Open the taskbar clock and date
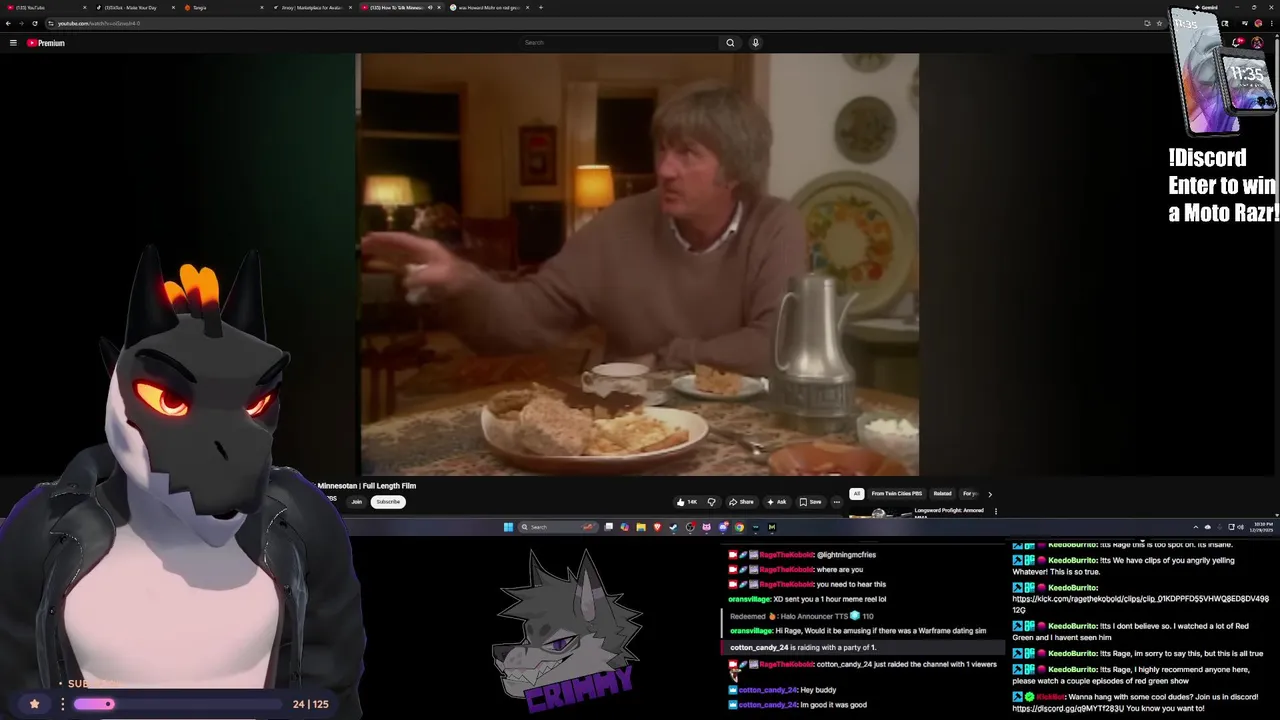 click(x=1262, y=527)
